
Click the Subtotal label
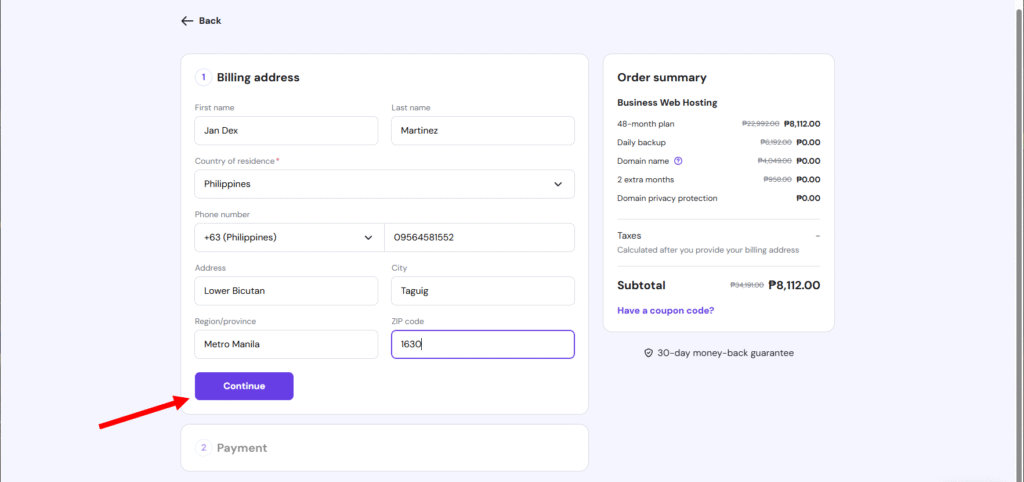click(641, 285)
